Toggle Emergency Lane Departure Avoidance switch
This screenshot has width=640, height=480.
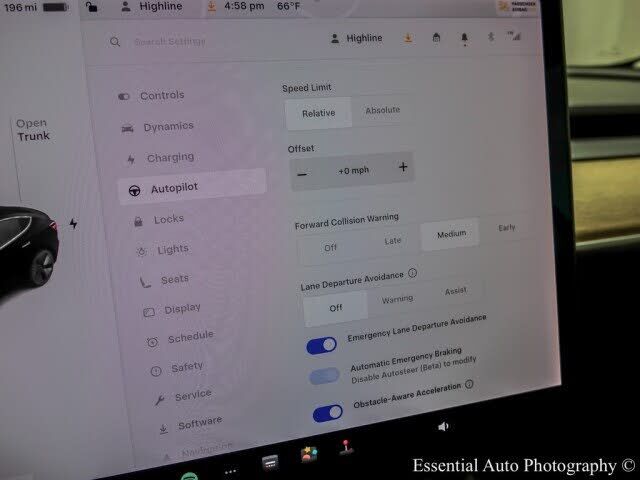point(322,345)
